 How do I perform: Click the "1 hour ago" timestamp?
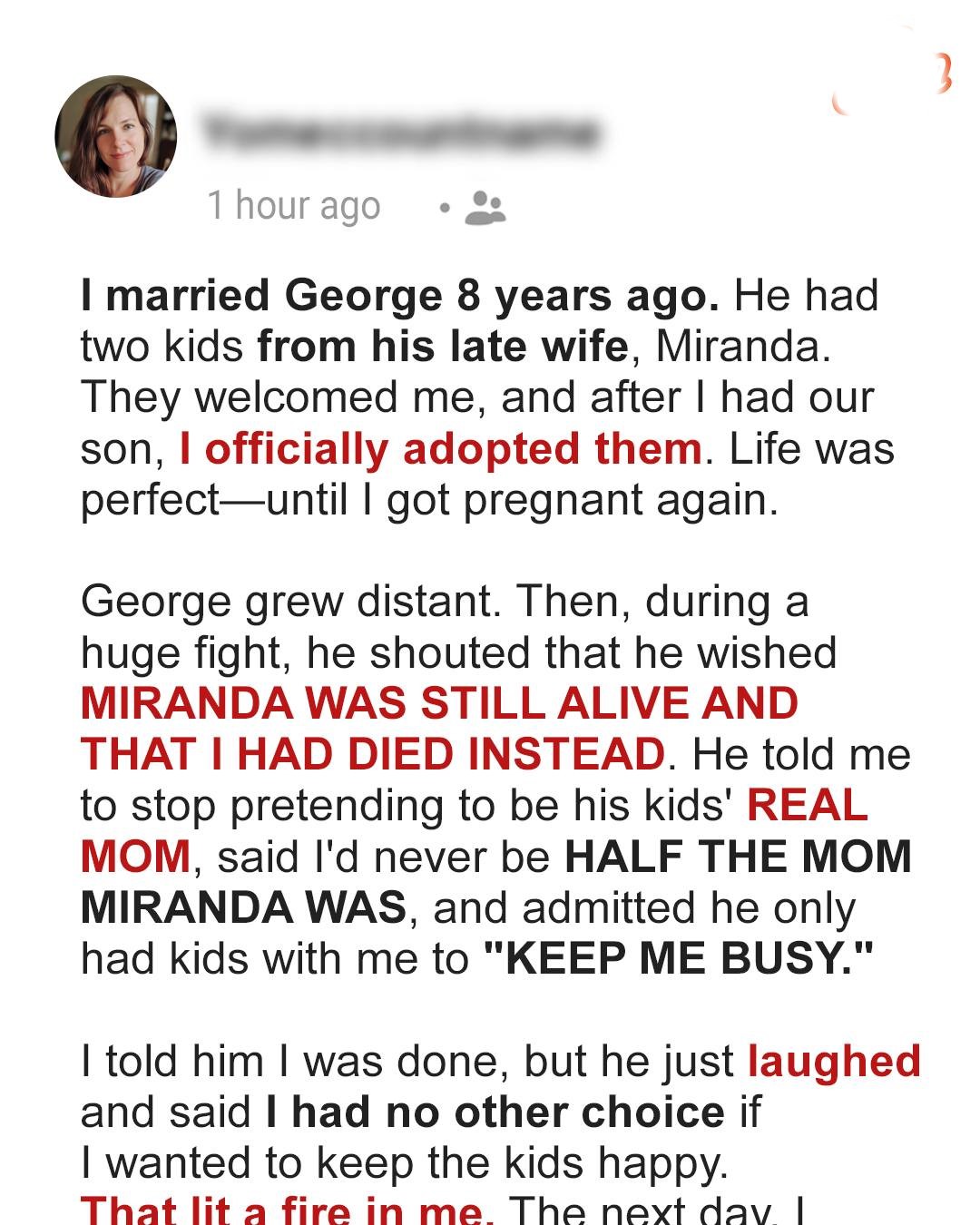293,206
